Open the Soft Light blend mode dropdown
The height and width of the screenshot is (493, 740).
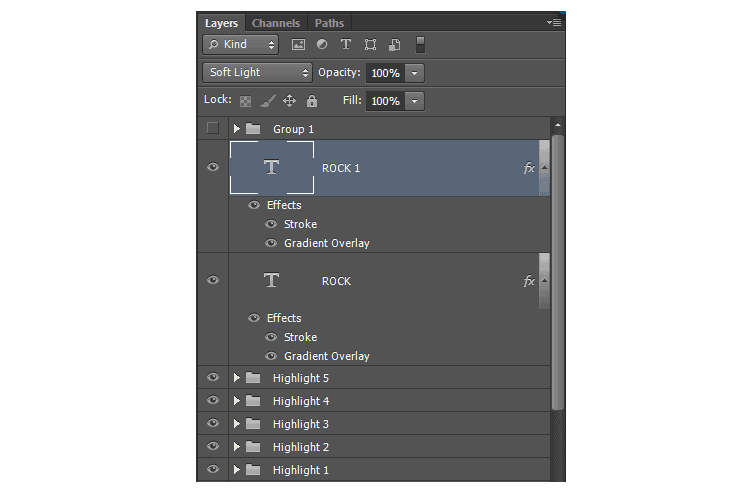click(x=258, y=73)
